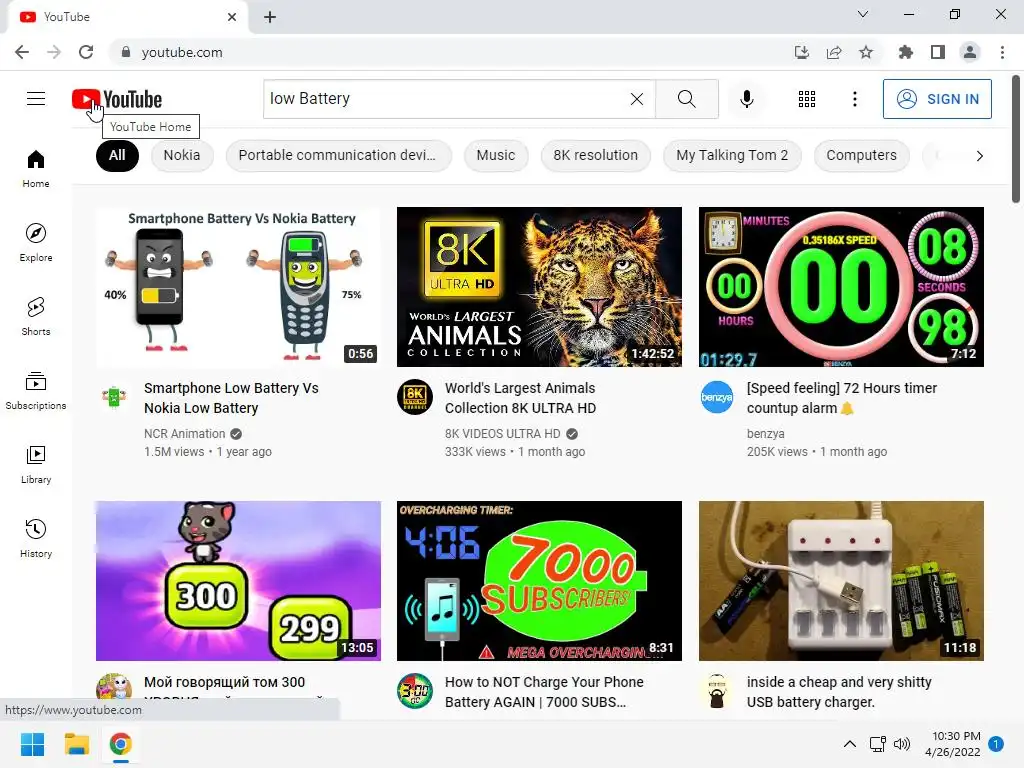Click install app icon in address bar
The image size is (1024, 768).
click(801, 52)
